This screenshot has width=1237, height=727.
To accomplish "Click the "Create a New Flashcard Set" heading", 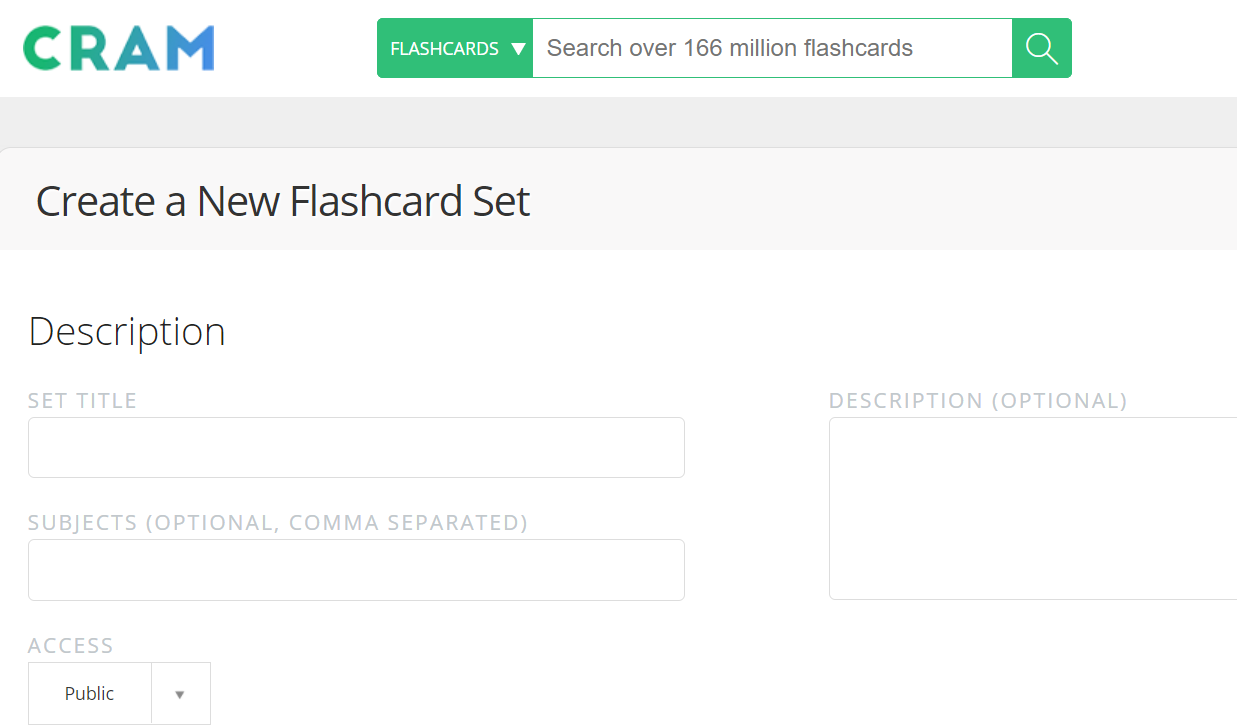I will (x=283, y=202).
